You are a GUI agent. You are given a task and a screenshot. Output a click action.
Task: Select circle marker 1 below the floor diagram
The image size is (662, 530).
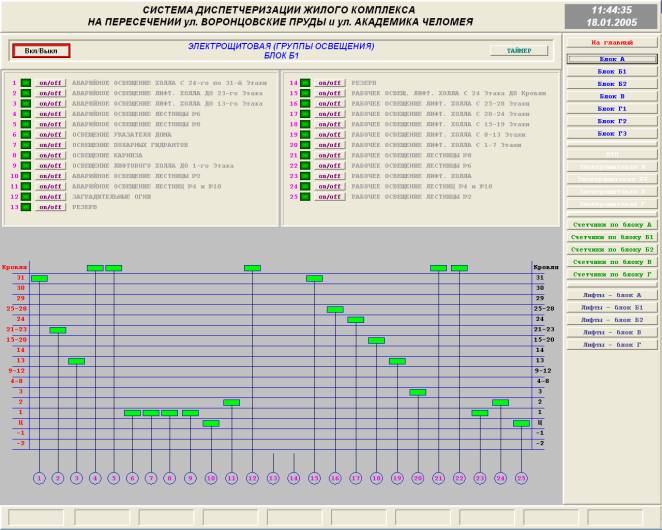(38, 478)
